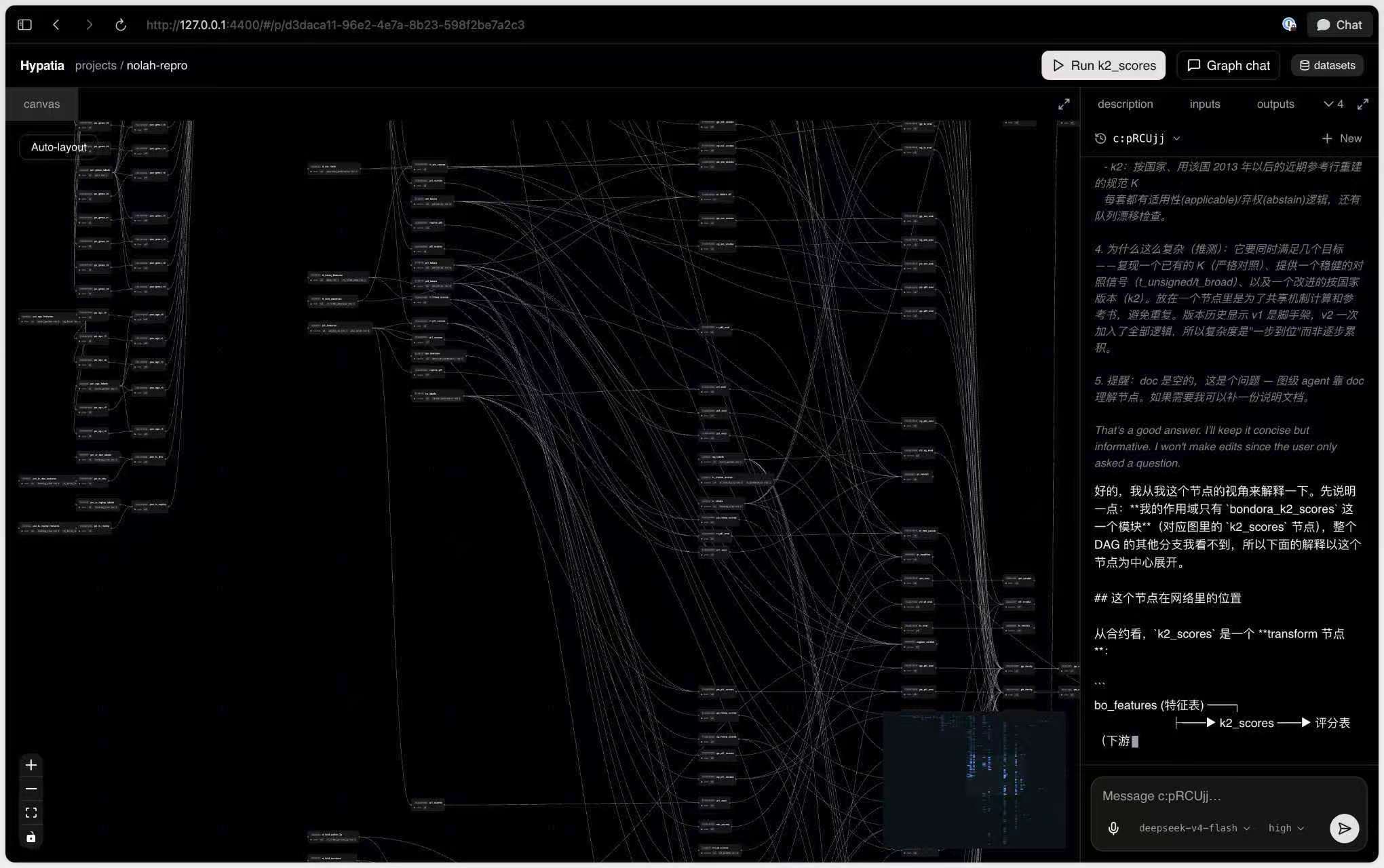This screenshot has width=1384, height=868.
Task: Open Graph chat
Action: (x=1228, y=65)
